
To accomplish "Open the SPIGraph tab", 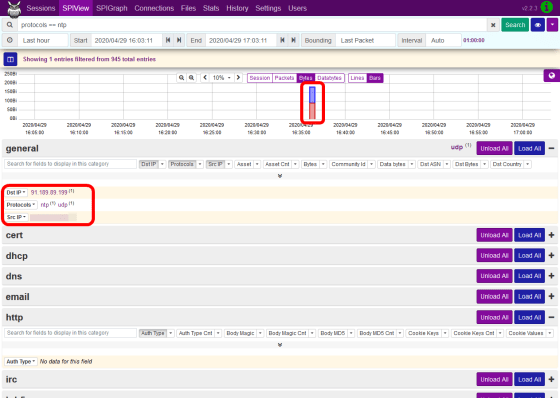I will pos(112,8).
